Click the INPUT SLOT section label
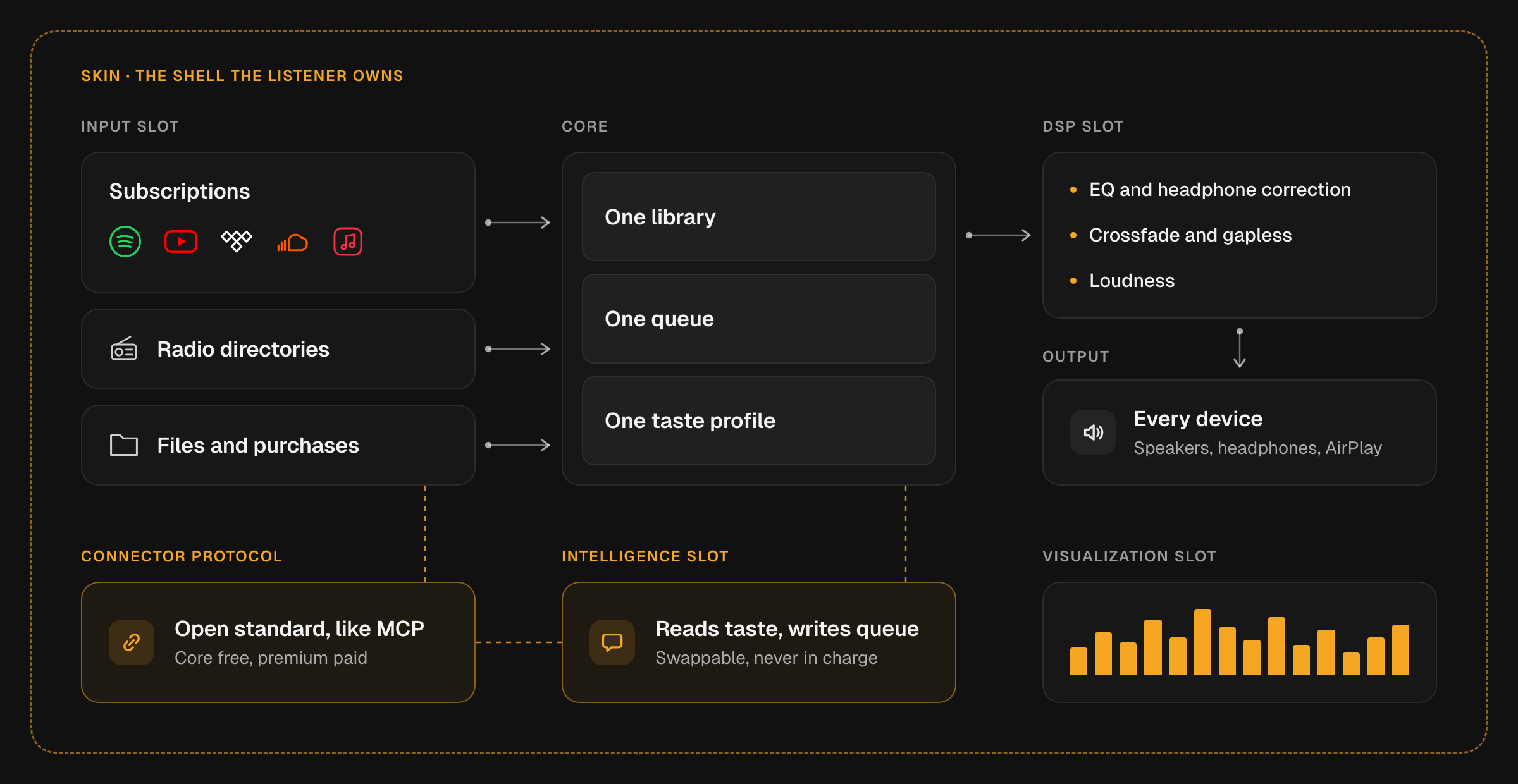This screenshot has width=1518, height=784. click(130, 126)
